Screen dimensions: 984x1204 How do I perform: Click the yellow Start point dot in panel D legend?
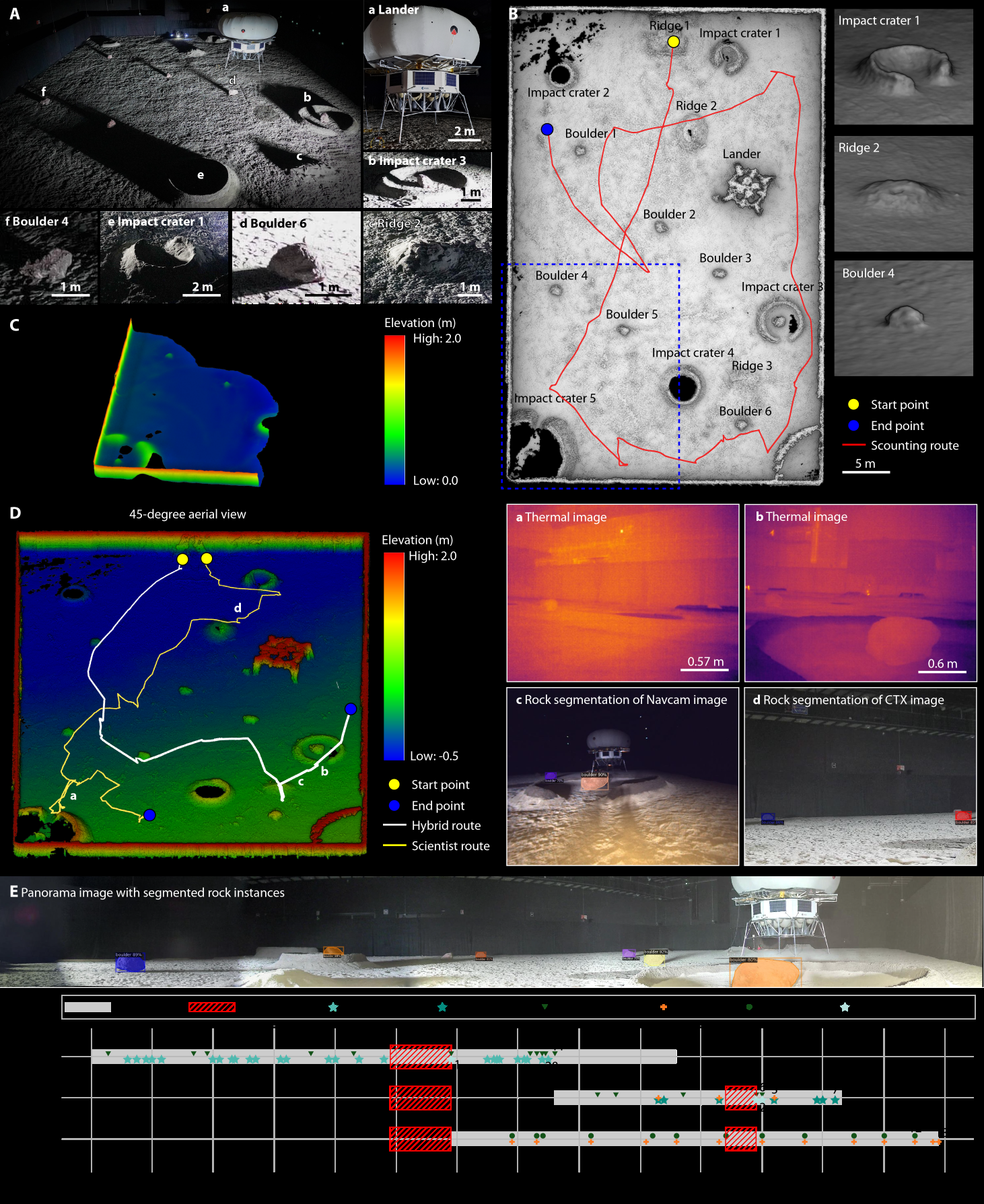394,785
